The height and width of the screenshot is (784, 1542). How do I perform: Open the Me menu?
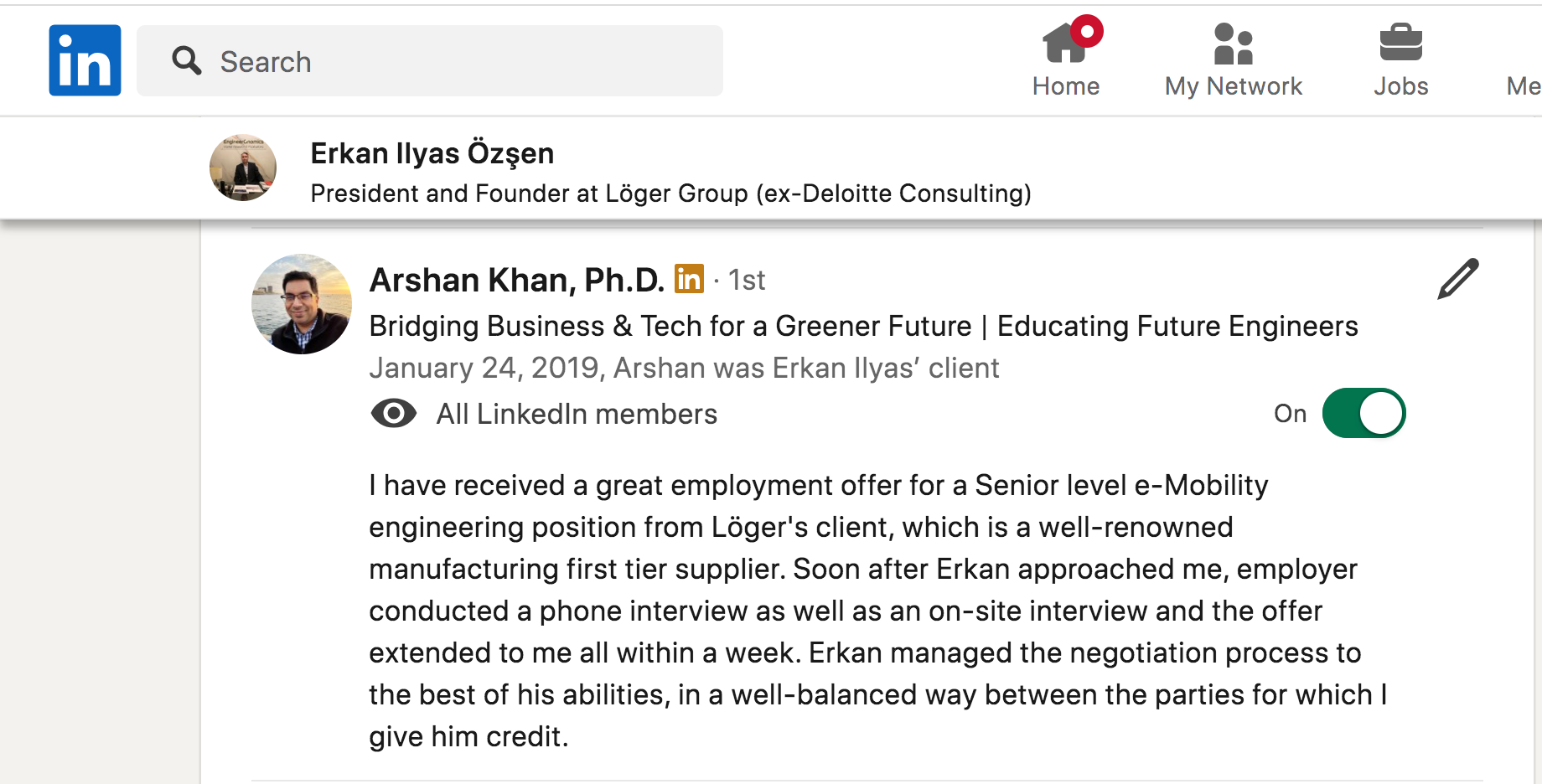coord(1523,86)
